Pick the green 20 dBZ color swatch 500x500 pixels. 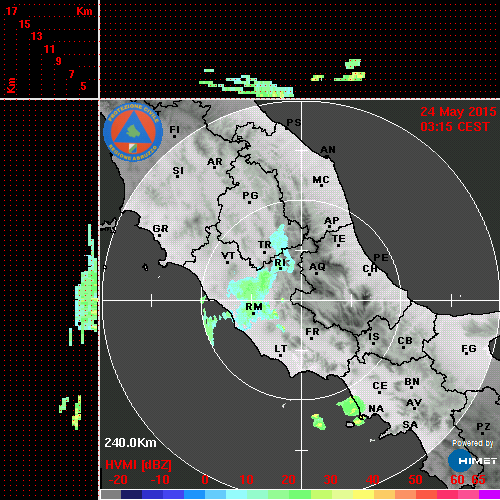(x=279, y=494)
